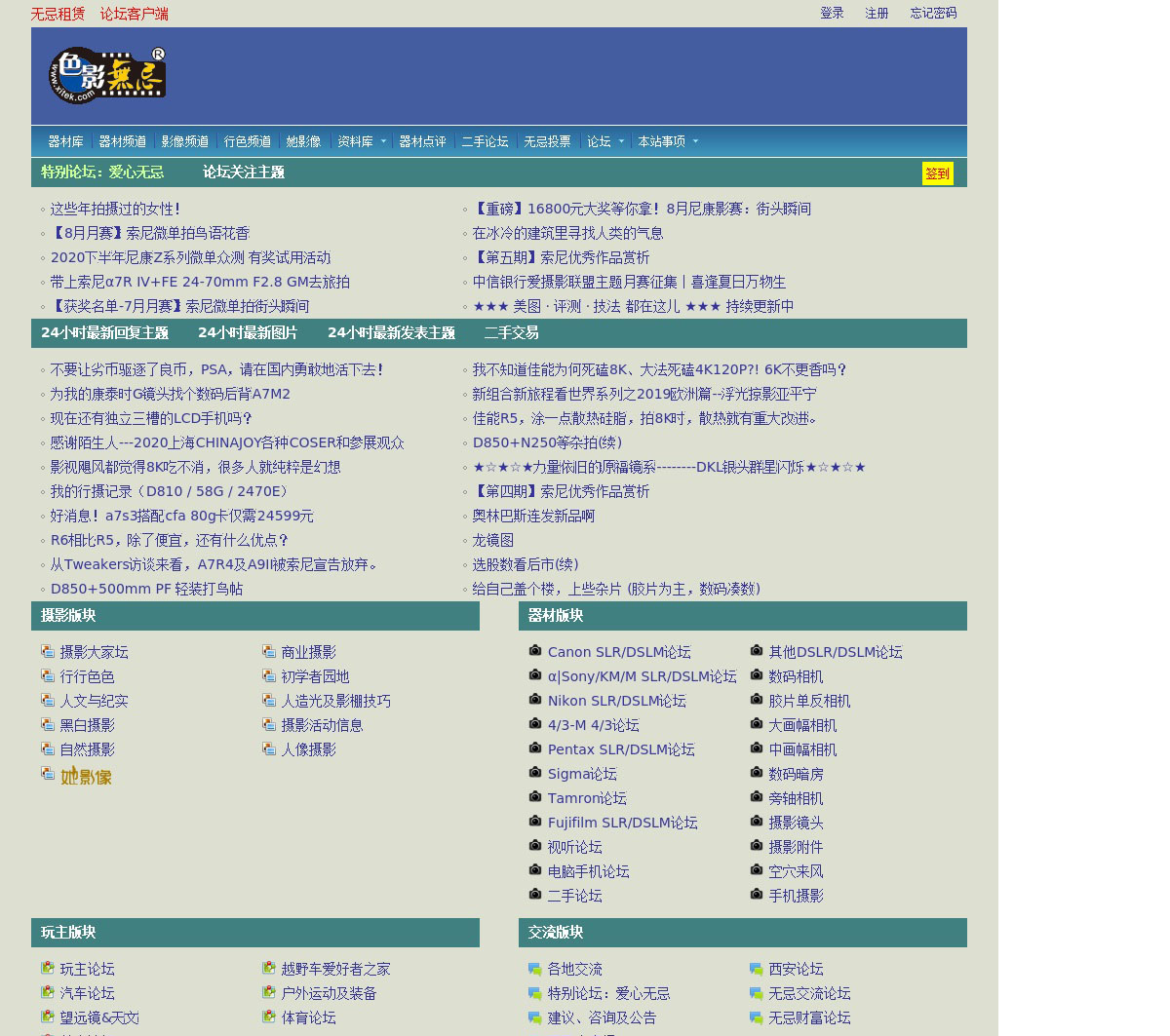Open thread 这些年拍摄过的女性!
The image size is (1170, 1036).
click(115, 209)
